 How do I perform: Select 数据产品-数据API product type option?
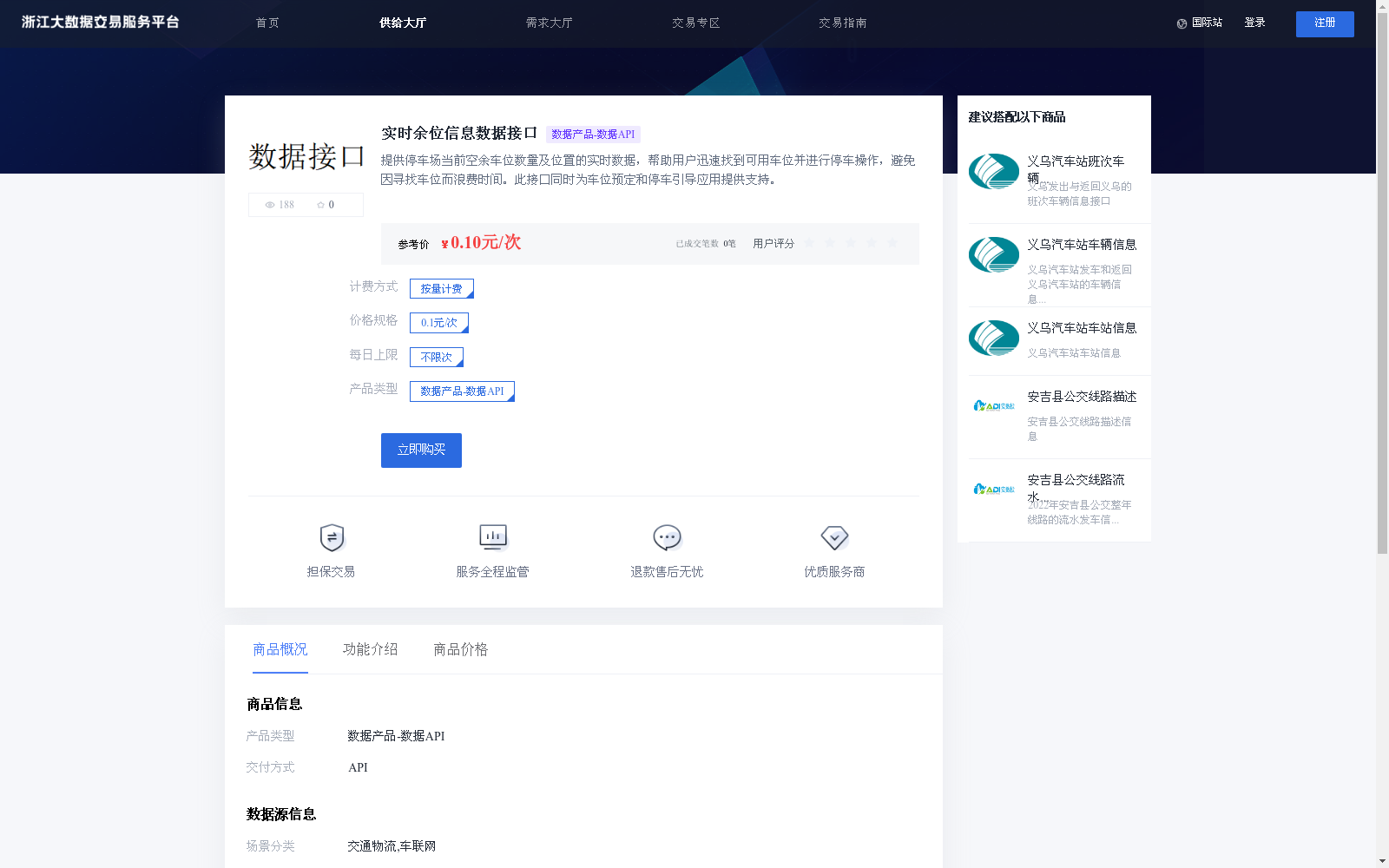462,391
